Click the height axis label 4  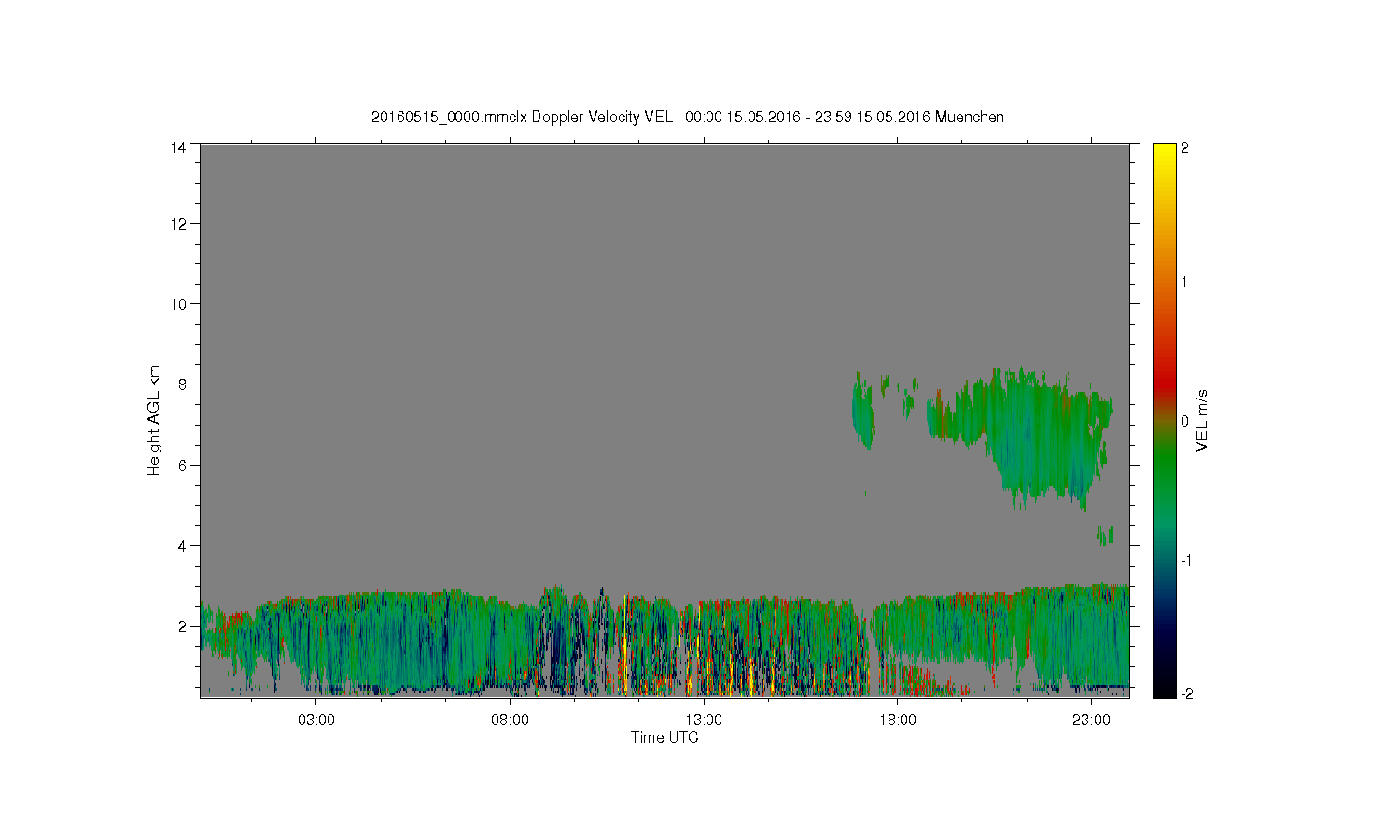pyautogui.click(x=182, y=545)
